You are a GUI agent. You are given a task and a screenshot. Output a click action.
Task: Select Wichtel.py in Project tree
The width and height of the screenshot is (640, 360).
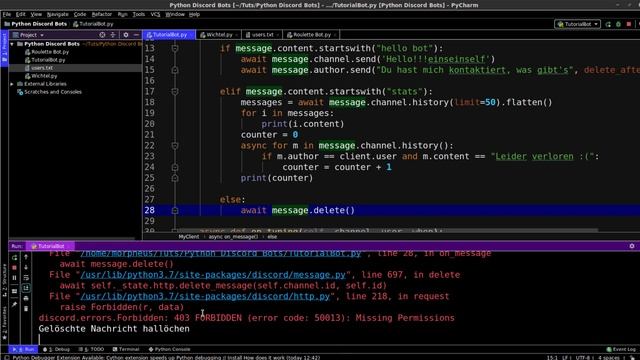pos(44,76)
